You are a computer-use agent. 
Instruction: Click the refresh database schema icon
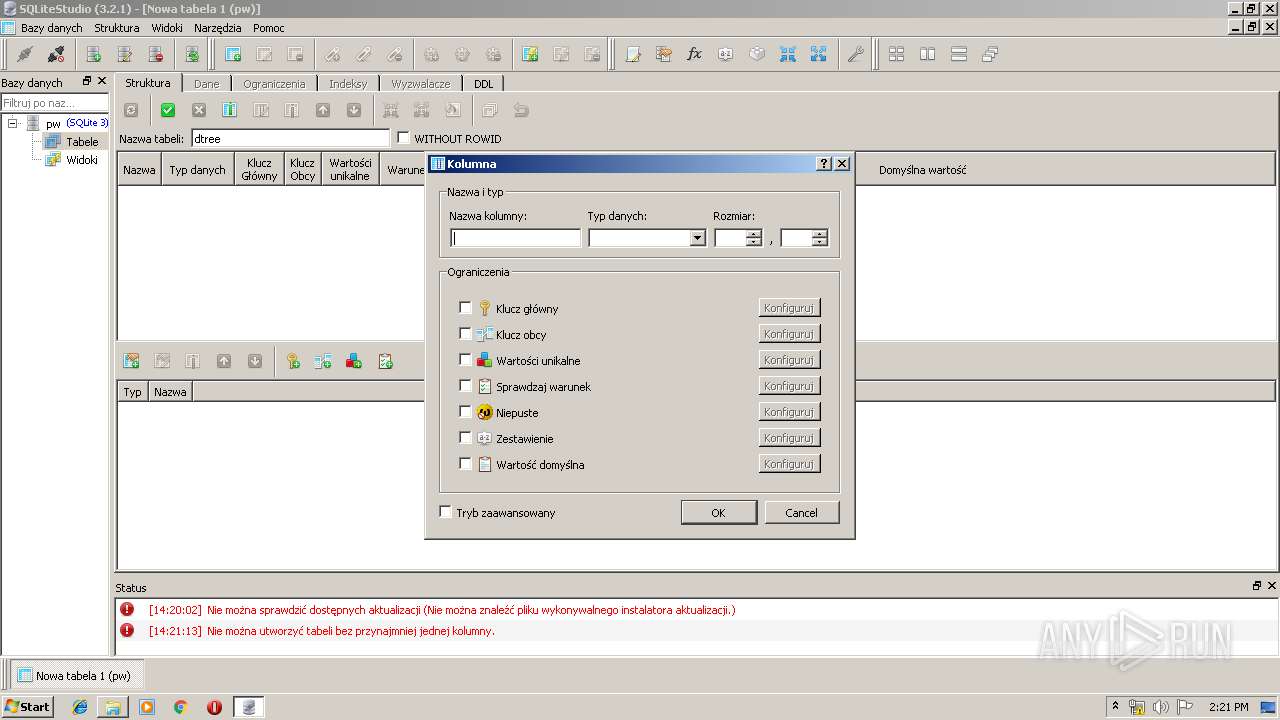[192, 54]
